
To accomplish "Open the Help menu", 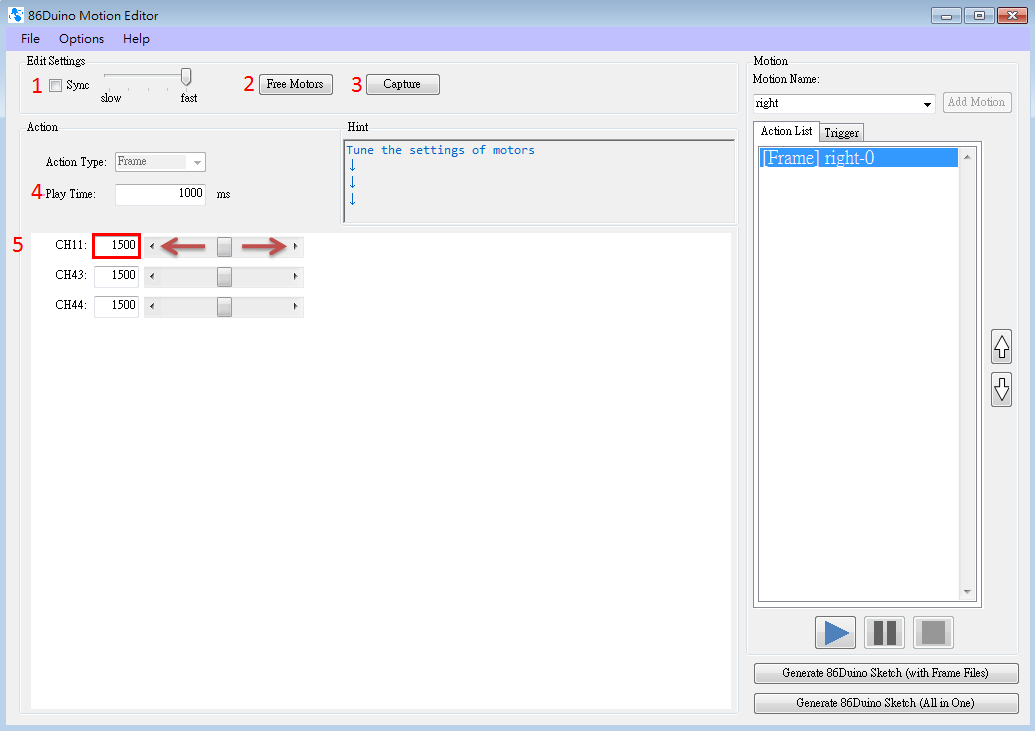I will [x=136, y=39].
